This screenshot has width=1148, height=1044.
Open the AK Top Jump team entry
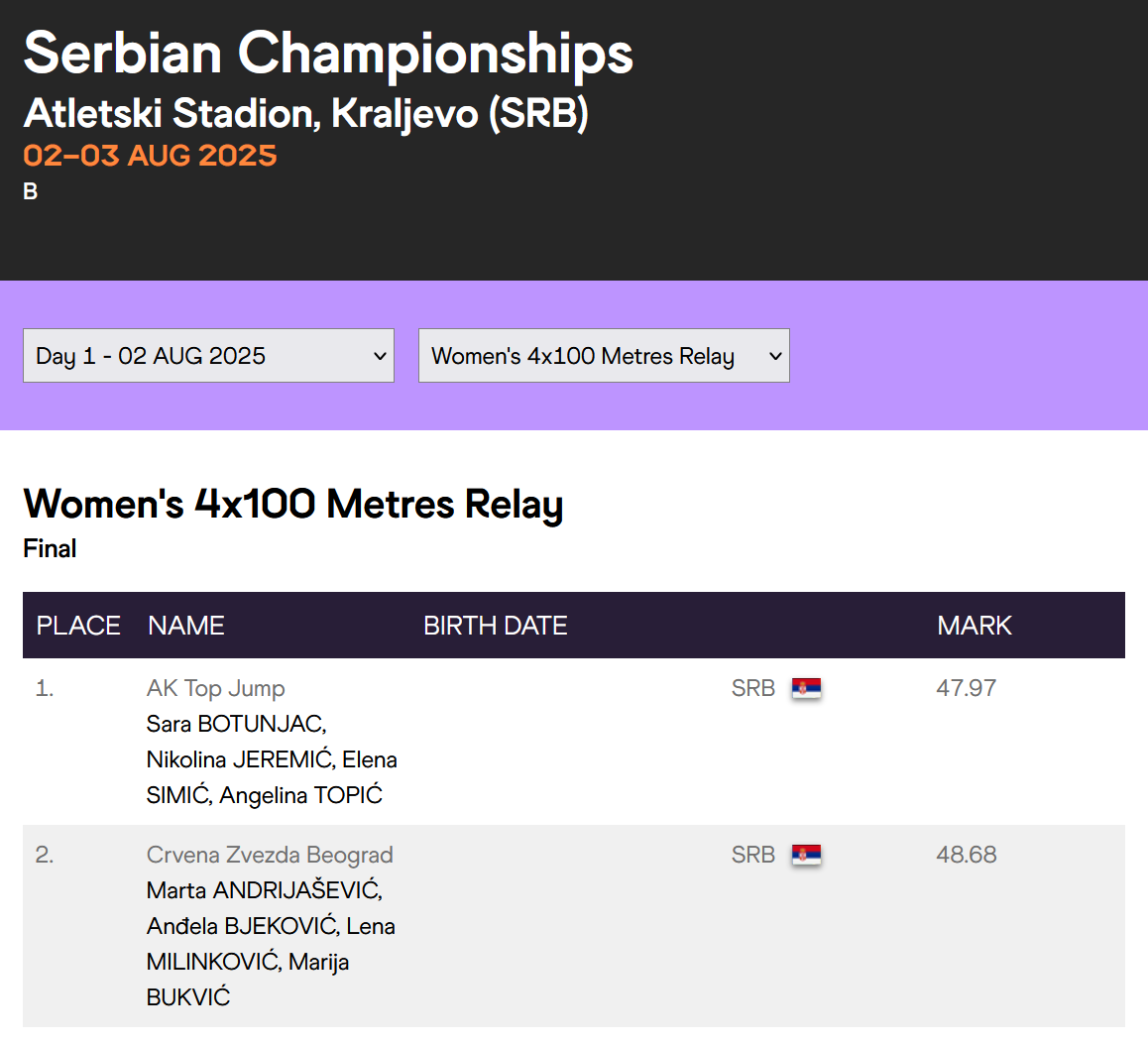pyautogui.click(x=216, y=688)
